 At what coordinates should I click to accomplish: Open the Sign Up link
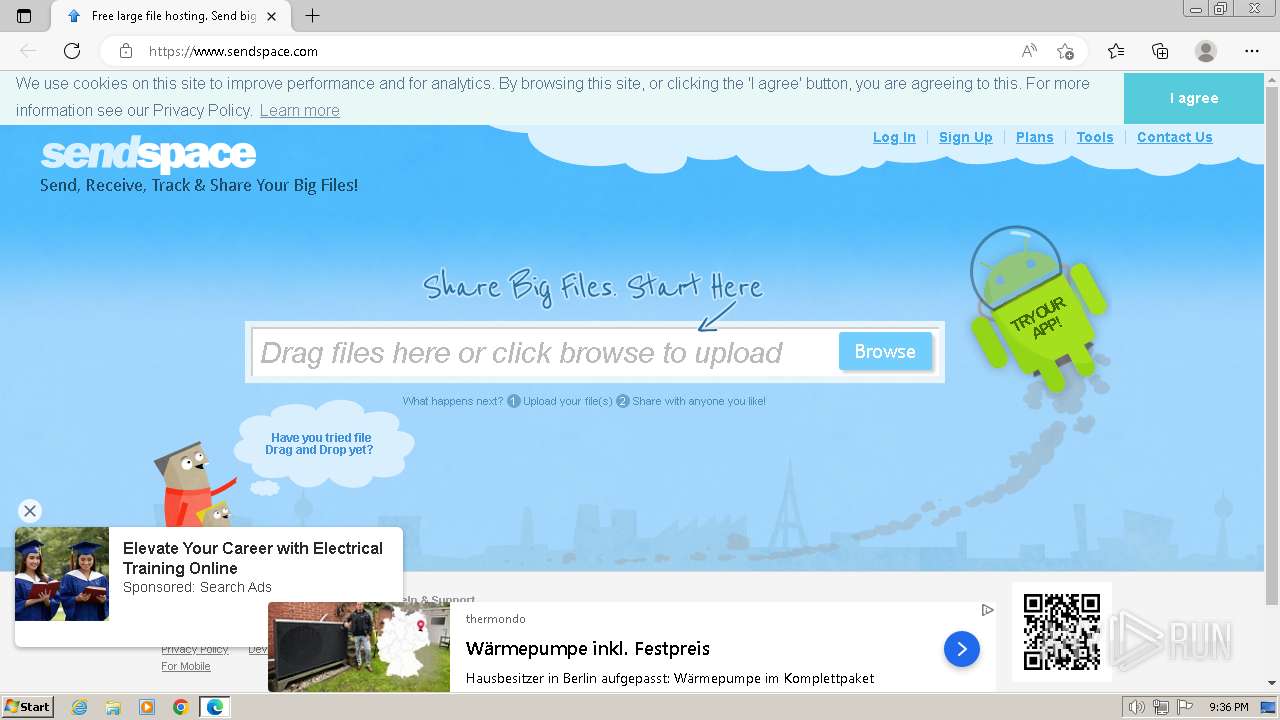tap(966, 137)
